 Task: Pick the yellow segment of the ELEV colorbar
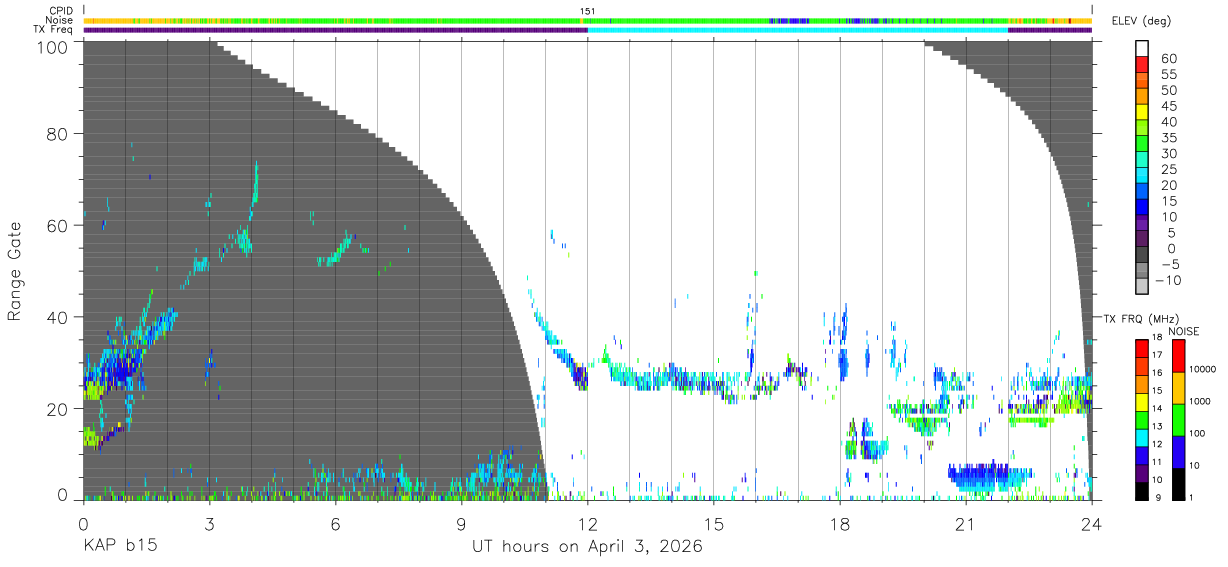1143,114
